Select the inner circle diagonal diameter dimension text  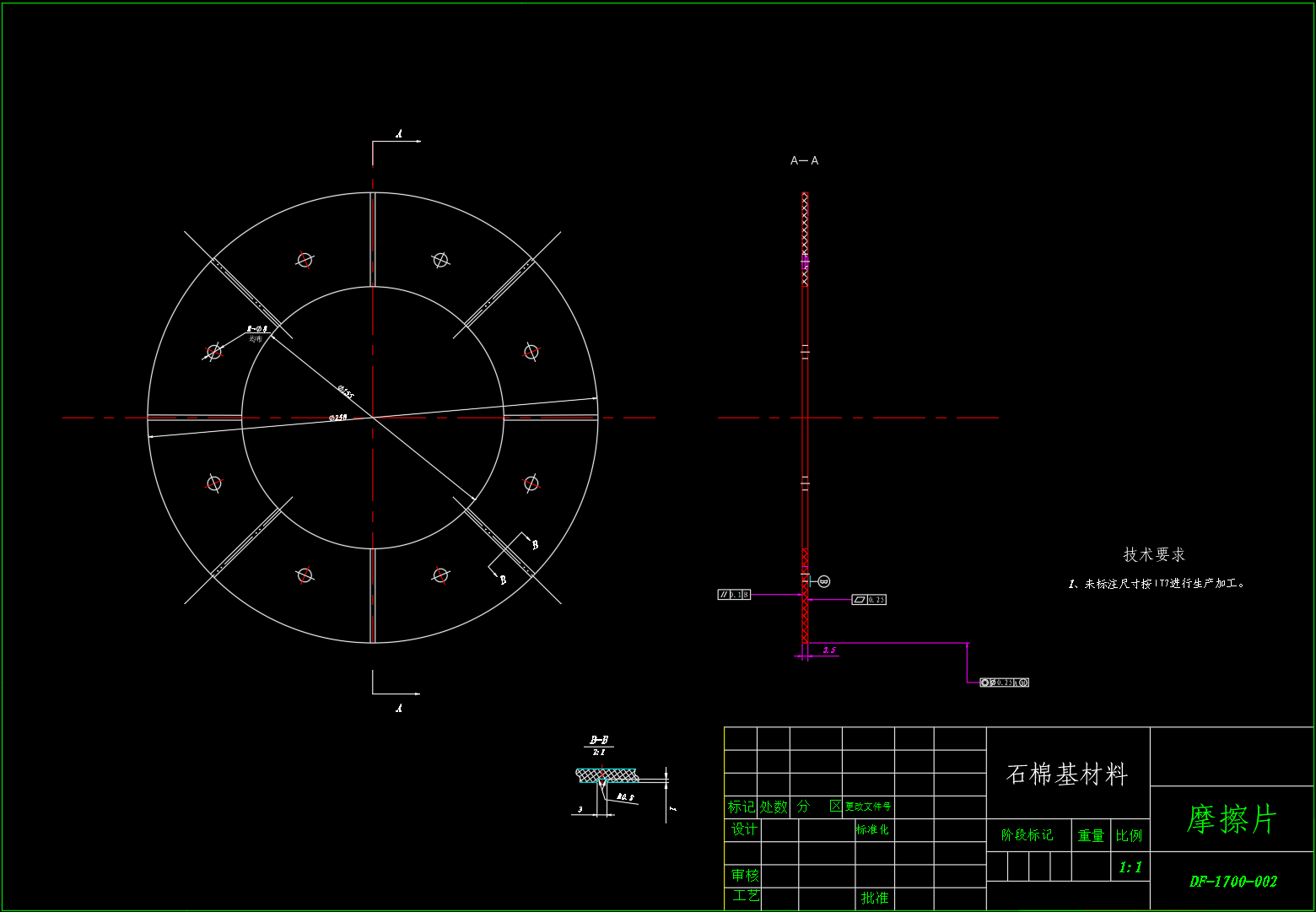tap(345, 391)
